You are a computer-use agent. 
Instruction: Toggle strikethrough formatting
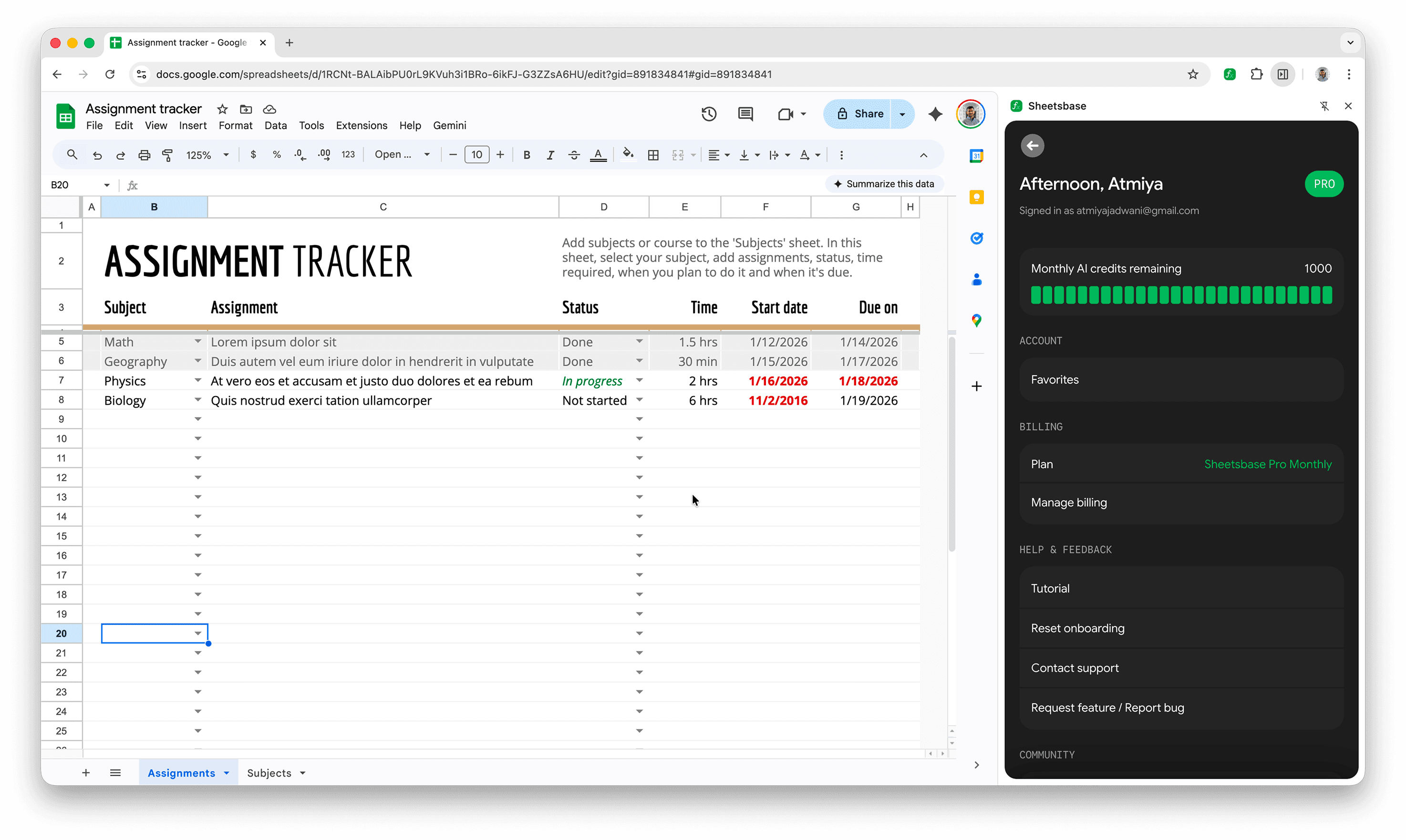pyautogui.click(x=574, y=154)
